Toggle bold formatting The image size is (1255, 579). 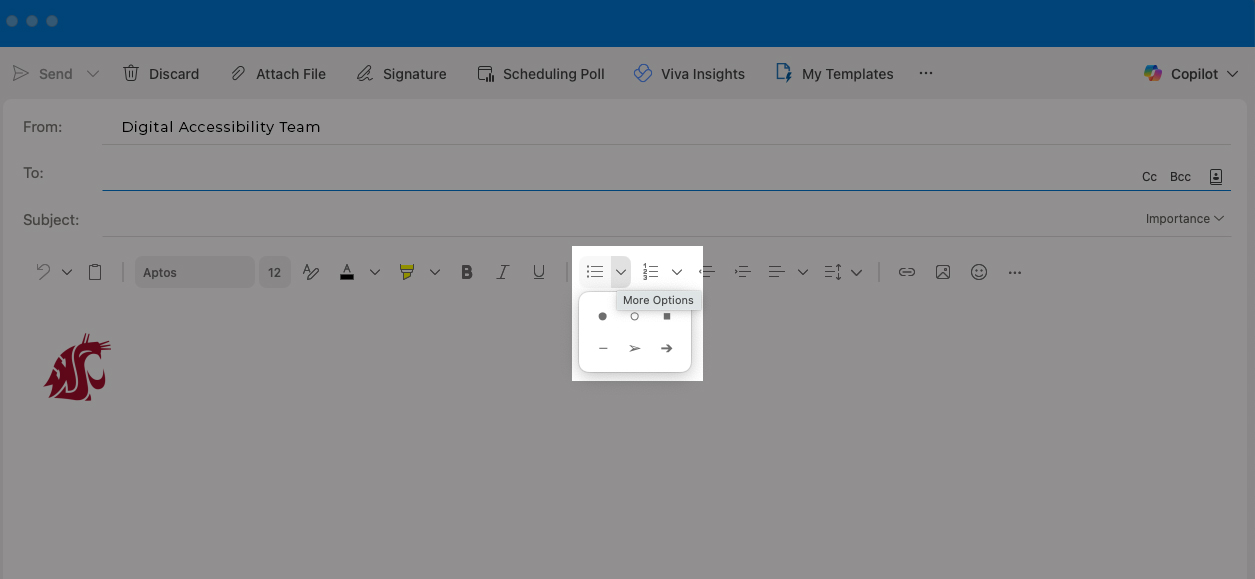[x=466, y=272]
